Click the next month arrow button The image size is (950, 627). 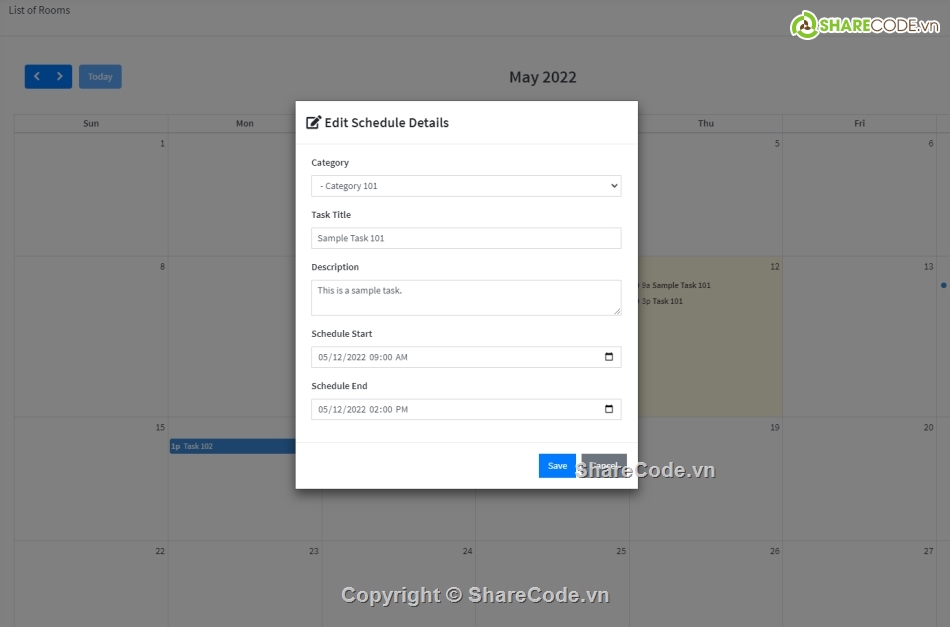click(x=60, y=77)
